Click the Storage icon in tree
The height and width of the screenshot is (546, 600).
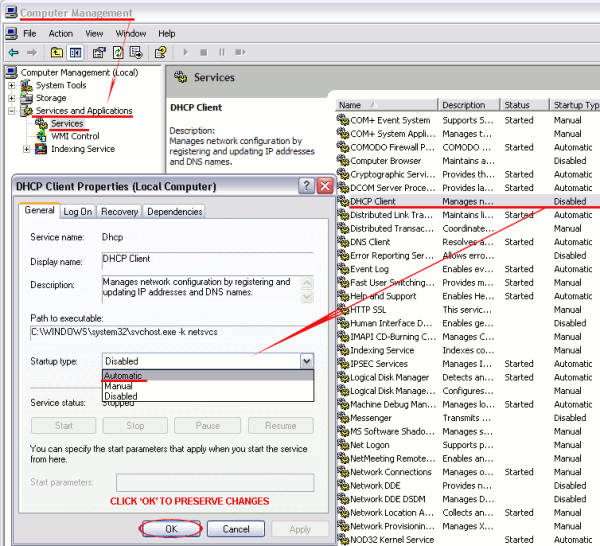(x=26, y=98)
